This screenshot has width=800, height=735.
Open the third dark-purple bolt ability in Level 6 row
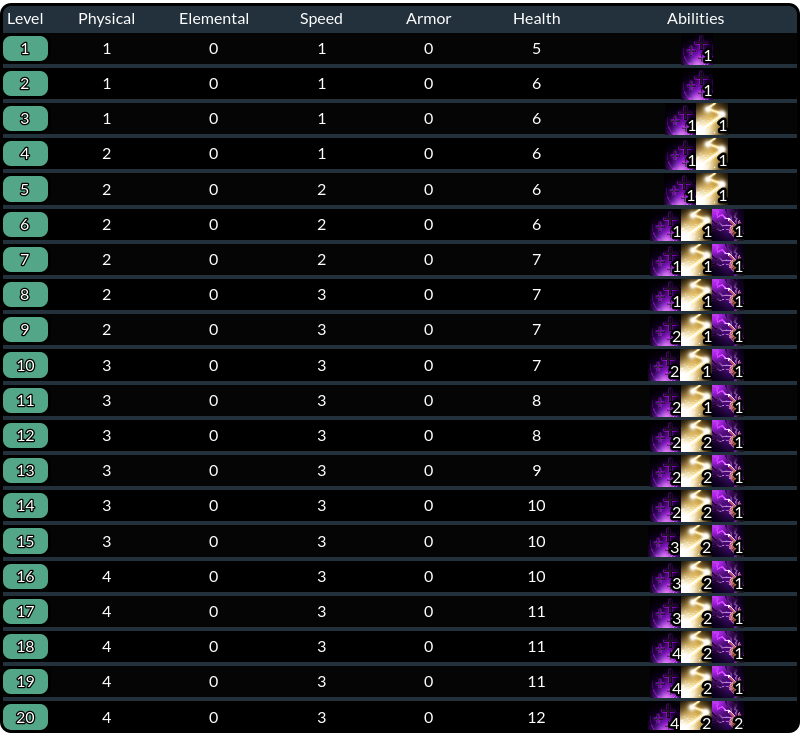(x=728, y=225)
